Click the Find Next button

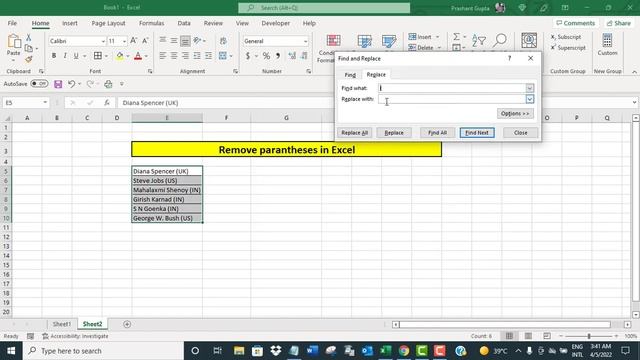click(477, 133)
